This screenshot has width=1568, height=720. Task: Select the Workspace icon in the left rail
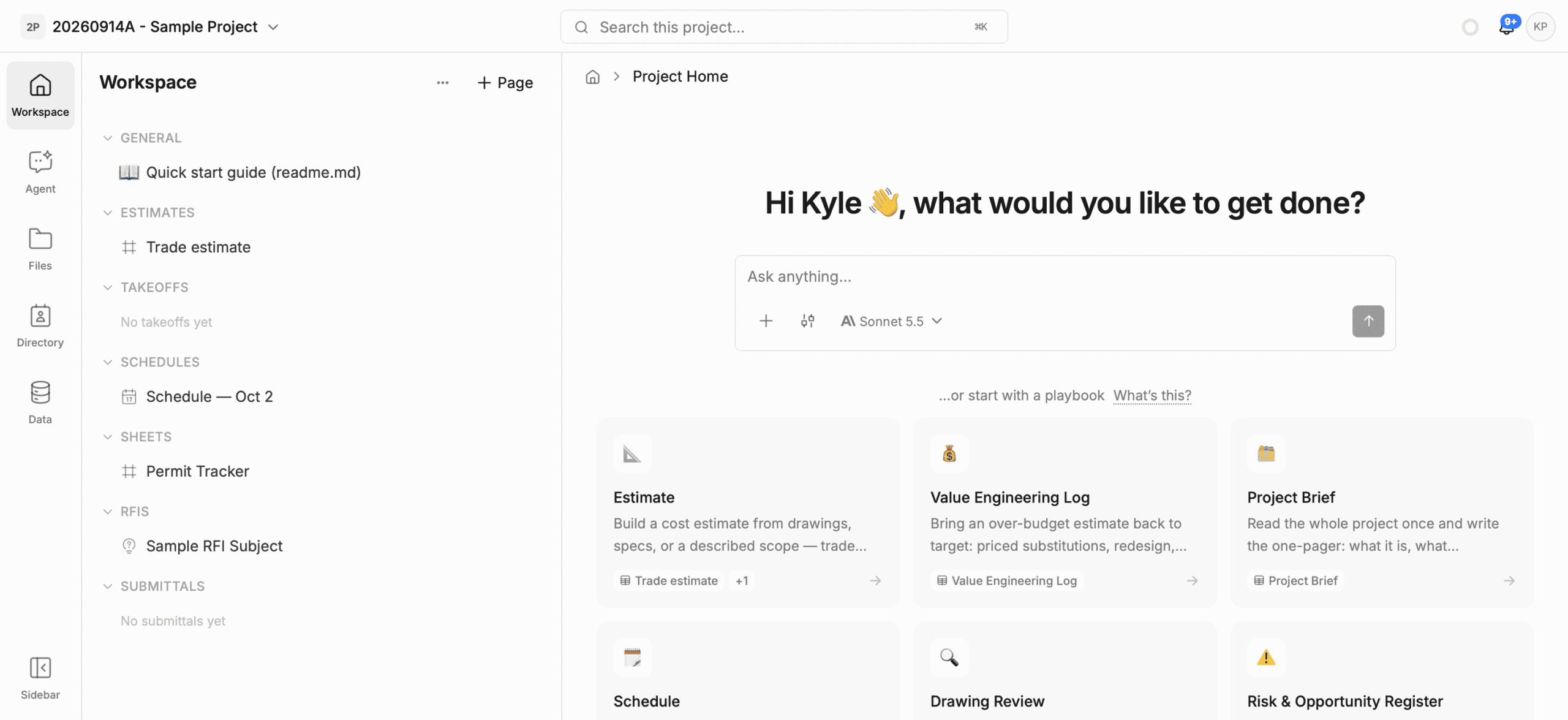(40, 96)
